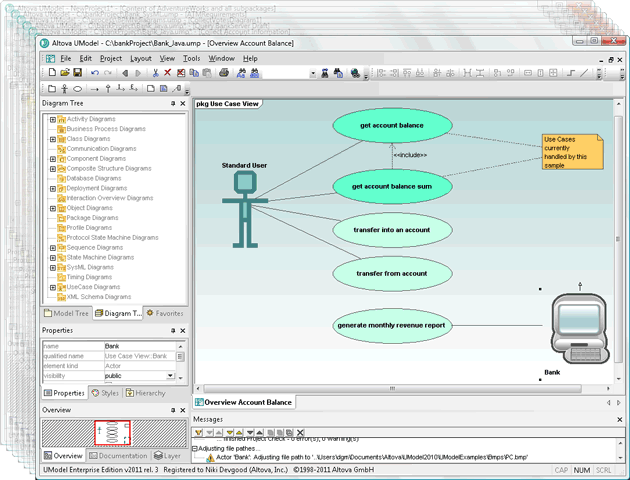This screenshot has height=480, width=630.
Task: Close the Properties panel
Action: click(183, 331)
